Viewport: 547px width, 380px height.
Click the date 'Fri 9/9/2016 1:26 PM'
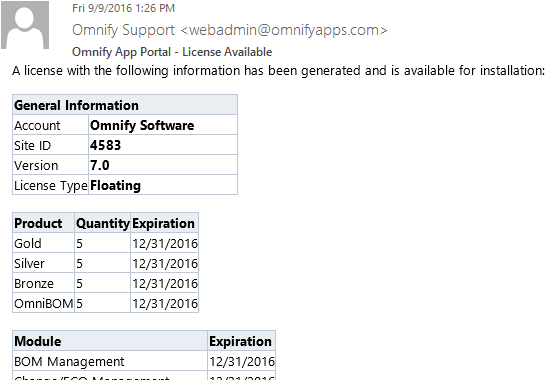coord(123,8)
